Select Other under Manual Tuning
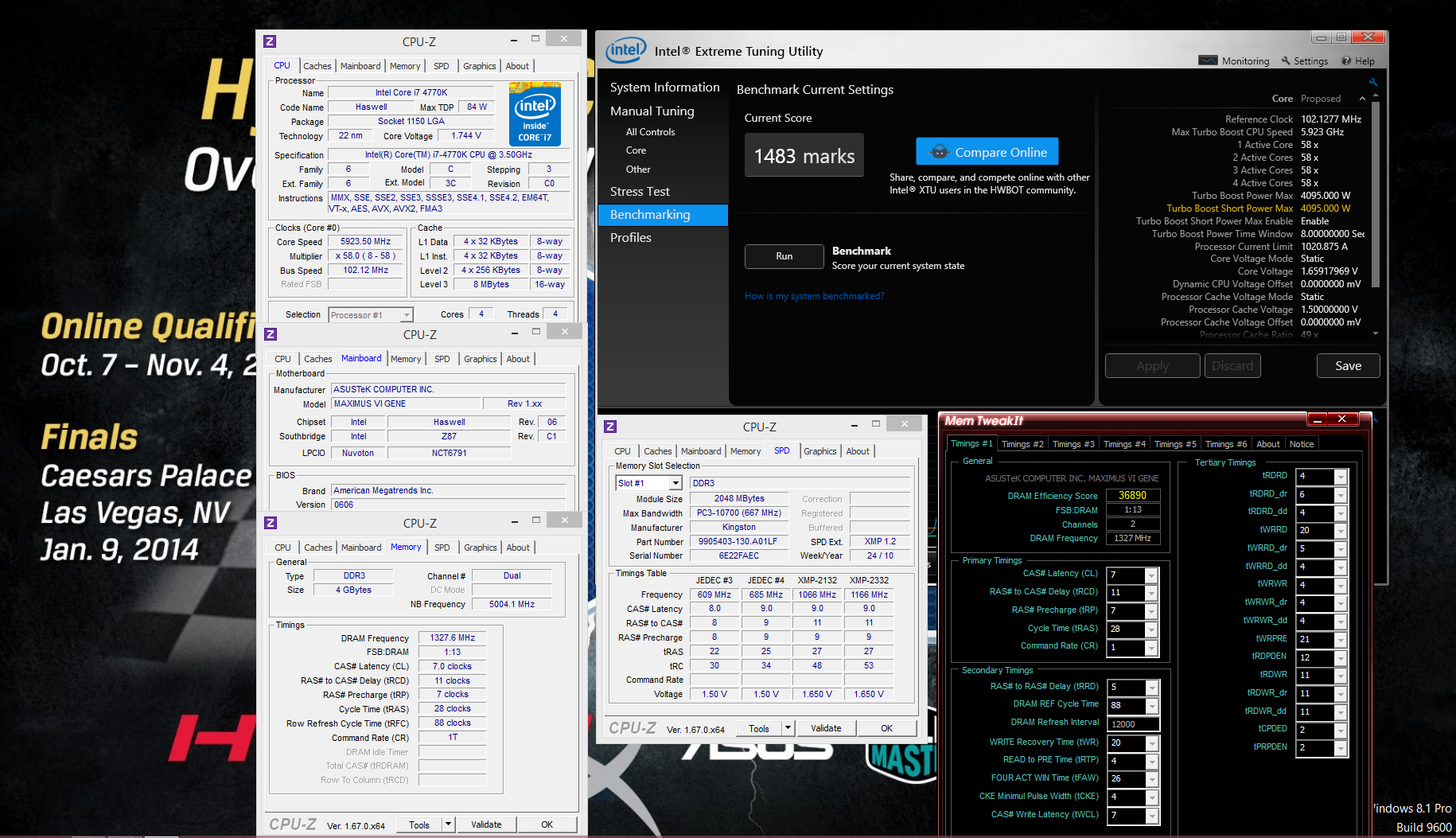This screenshot has width=1456, height=838. pyautogui.click(x=638, y=170)
